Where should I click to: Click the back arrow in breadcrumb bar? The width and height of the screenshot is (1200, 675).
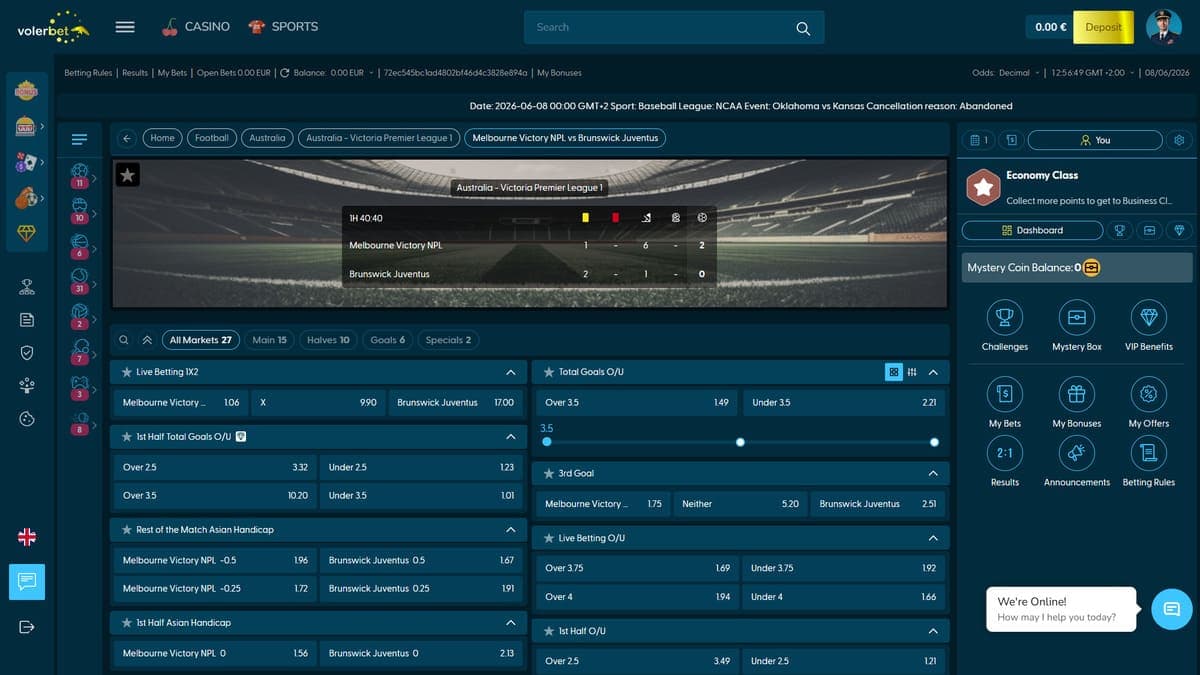click(x=127, y=138)
